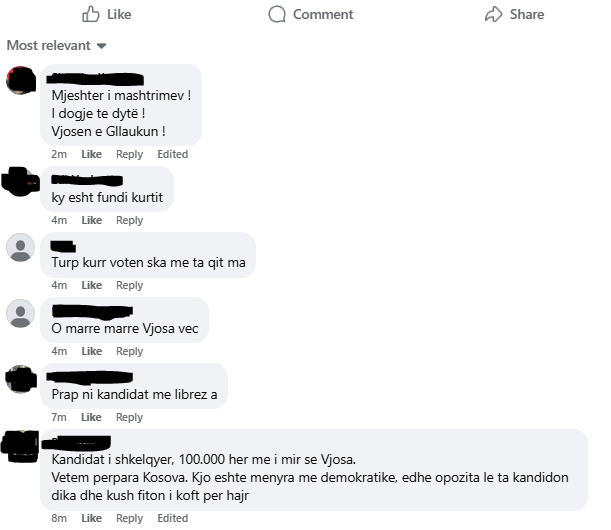Click the Share arrow icon
Screen dimensions: 611x530
coord(494,14)
